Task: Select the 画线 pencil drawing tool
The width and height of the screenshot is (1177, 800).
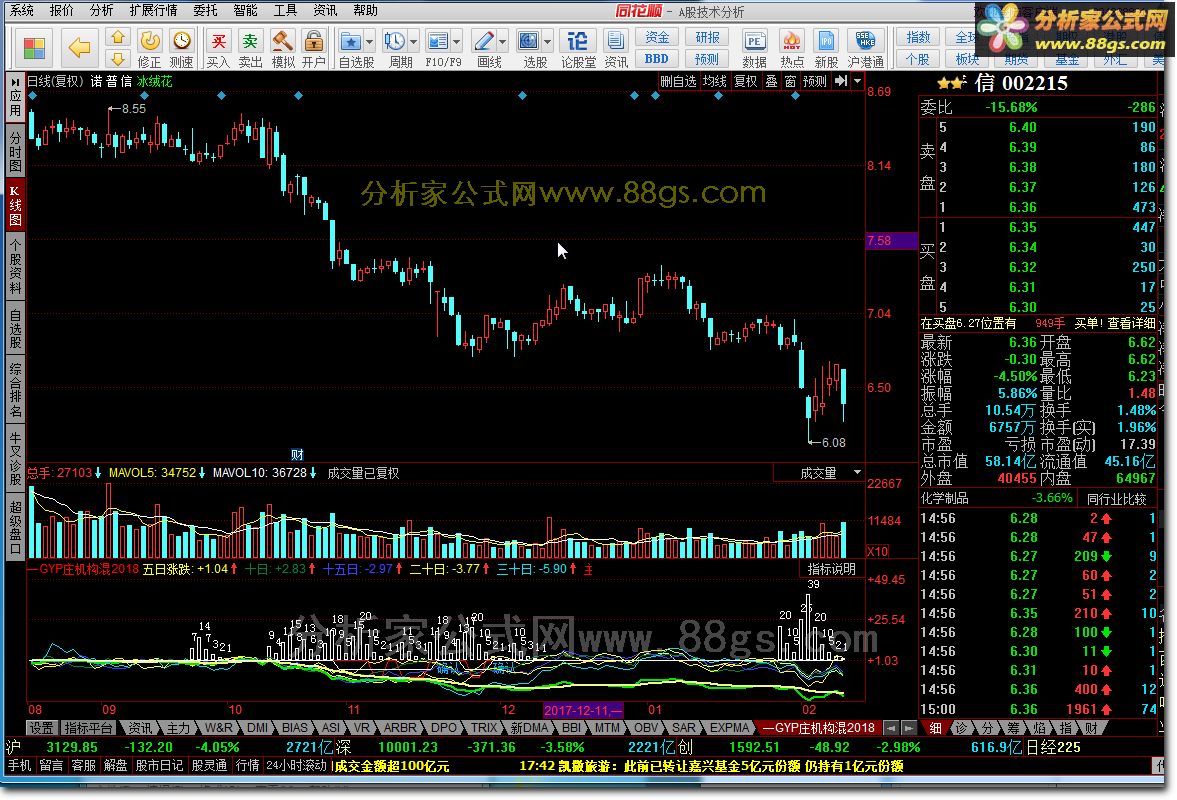Action: pos(484,41)
